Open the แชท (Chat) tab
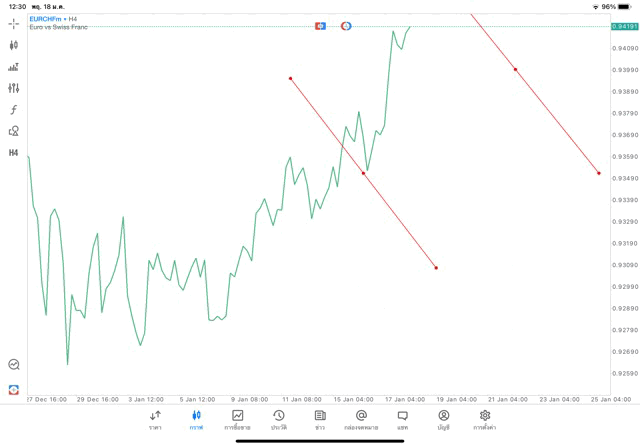 pyautogui.click(x=402, y=420)
